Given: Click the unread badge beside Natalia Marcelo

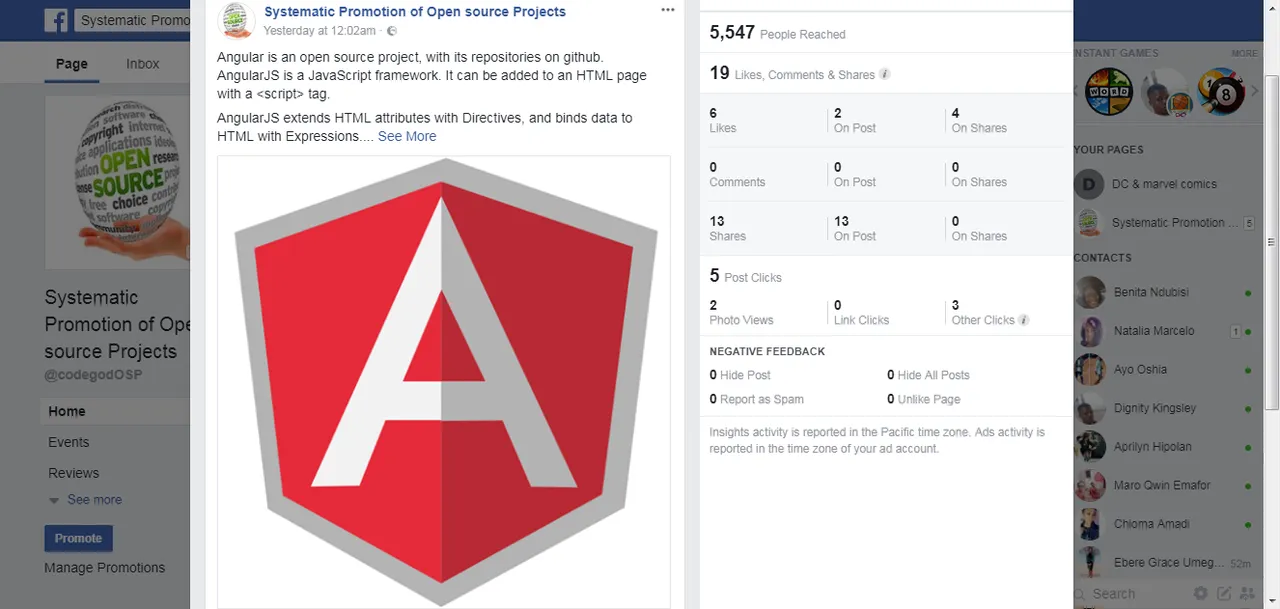Looking at the screenshot, I should [x=1235, y=331].
